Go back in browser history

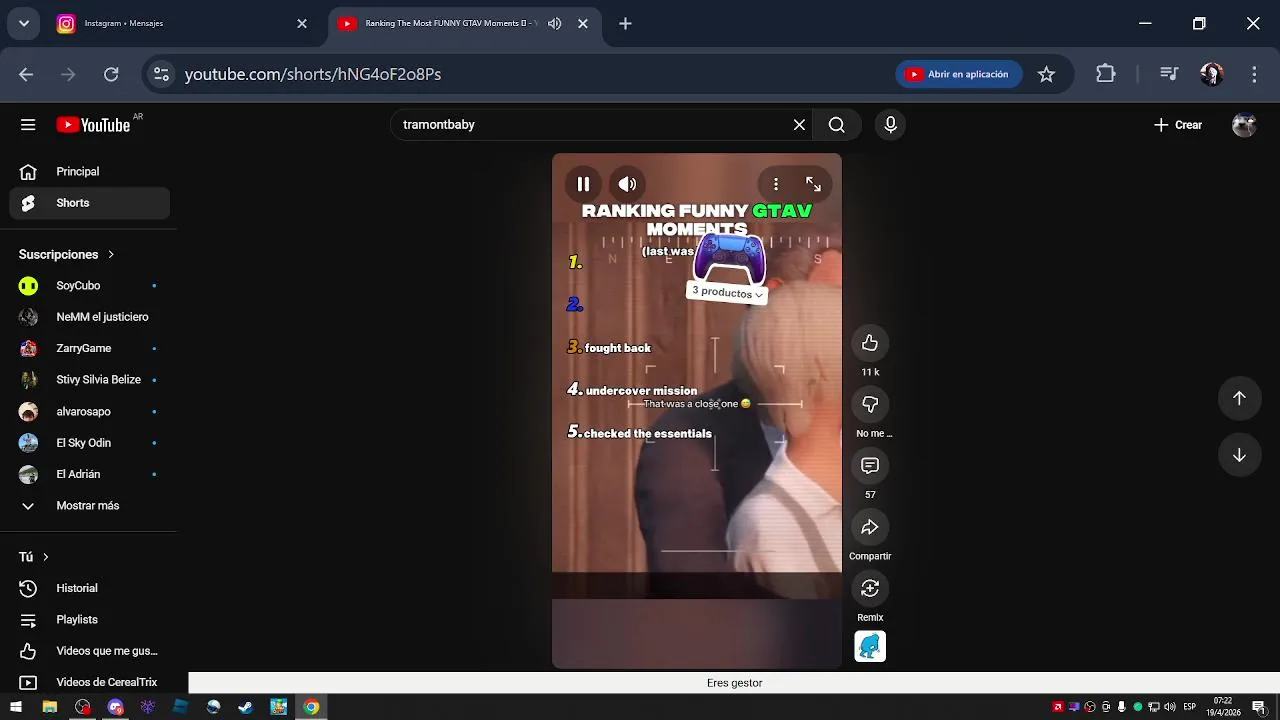[x=26, y=74]
